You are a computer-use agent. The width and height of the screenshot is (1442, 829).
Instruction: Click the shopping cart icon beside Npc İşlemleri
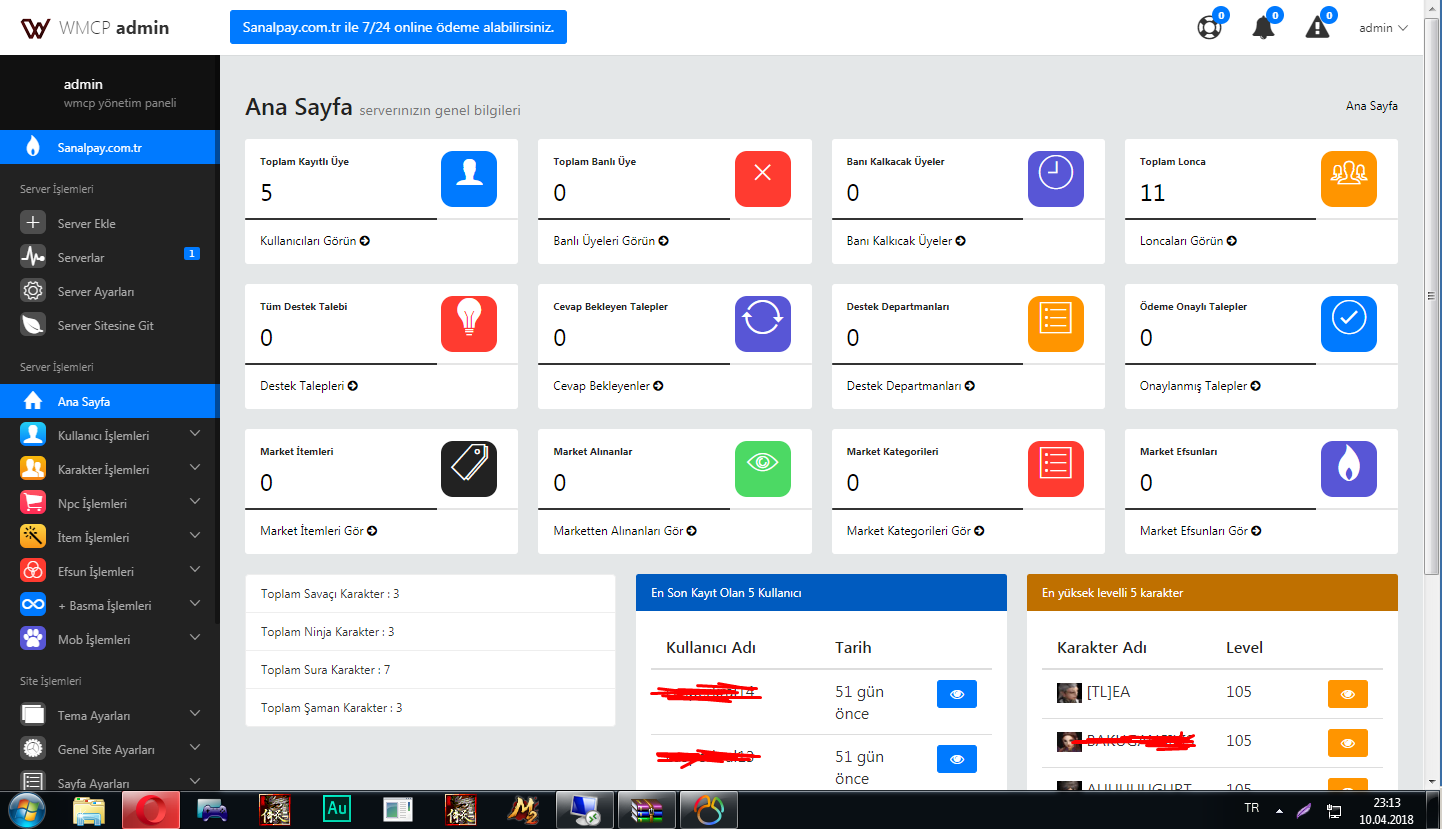tap(33, 503)
